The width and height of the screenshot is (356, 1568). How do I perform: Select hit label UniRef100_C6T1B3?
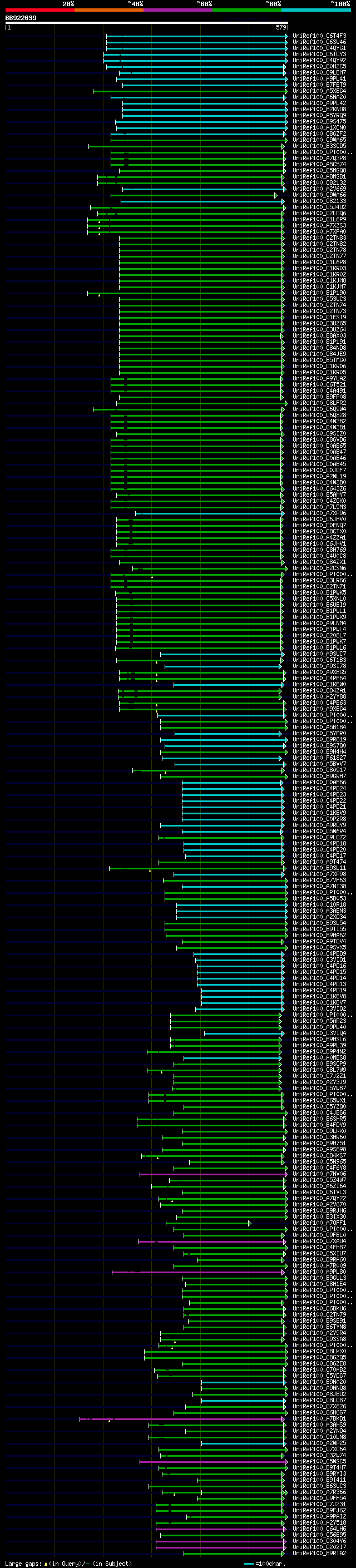pos(319,660)
